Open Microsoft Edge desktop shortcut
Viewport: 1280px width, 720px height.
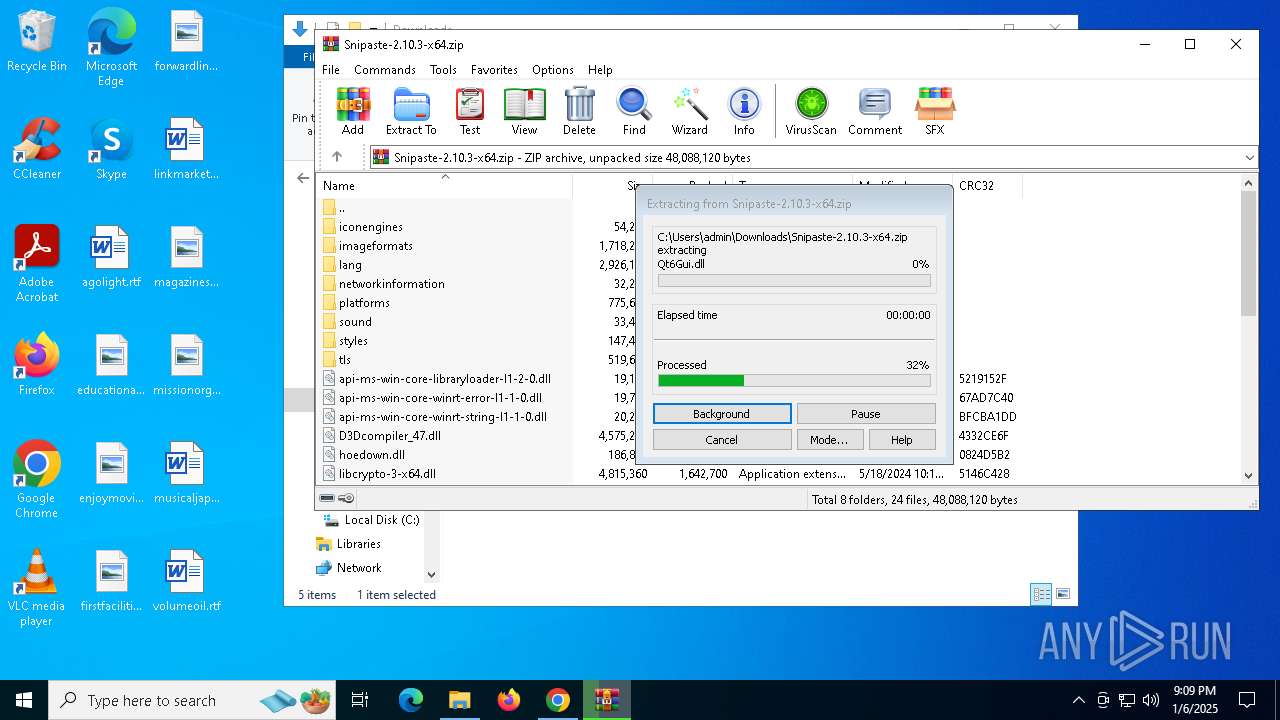tap(111, 48)
